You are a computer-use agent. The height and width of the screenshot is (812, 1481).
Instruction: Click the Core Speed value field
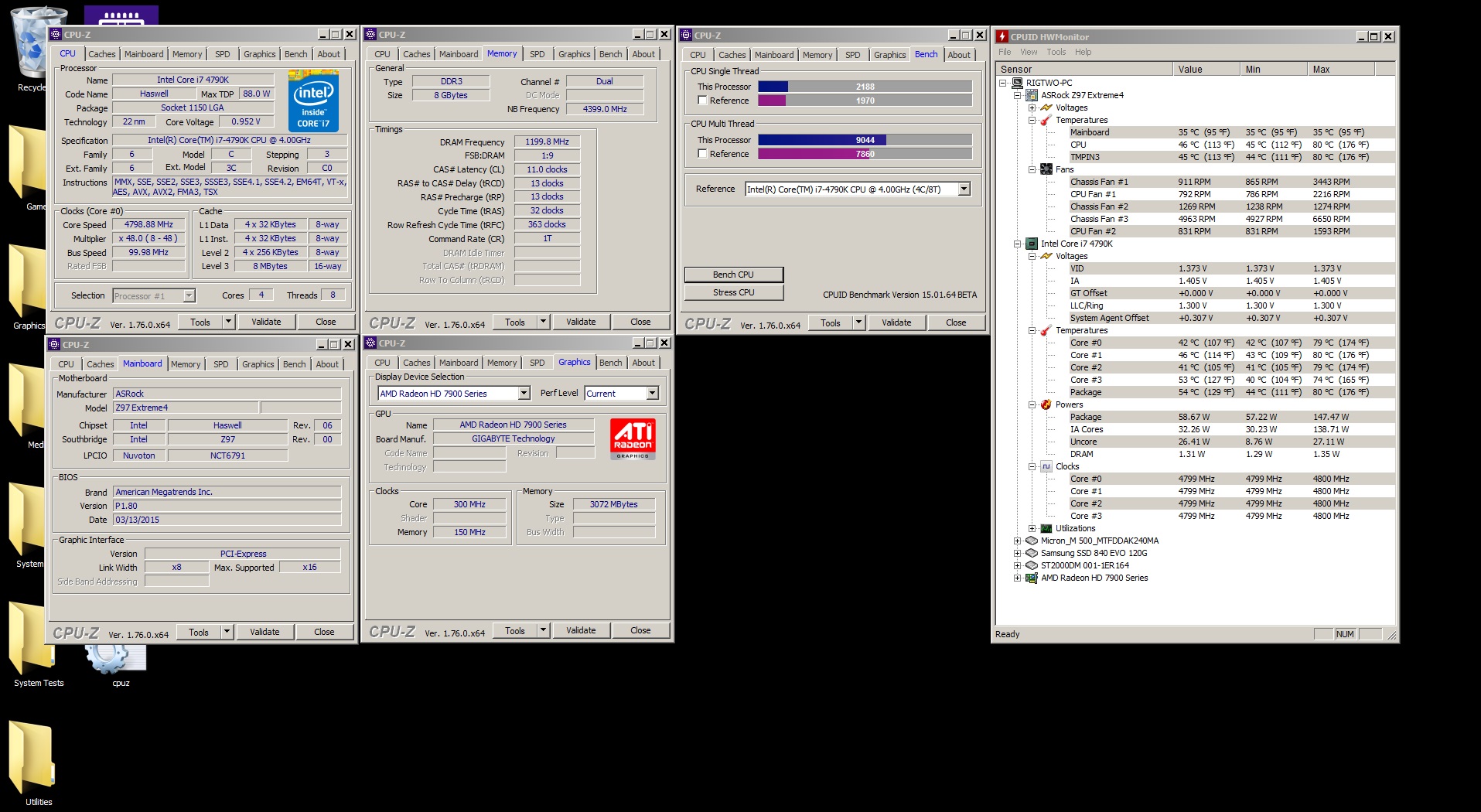pos(148,224)
